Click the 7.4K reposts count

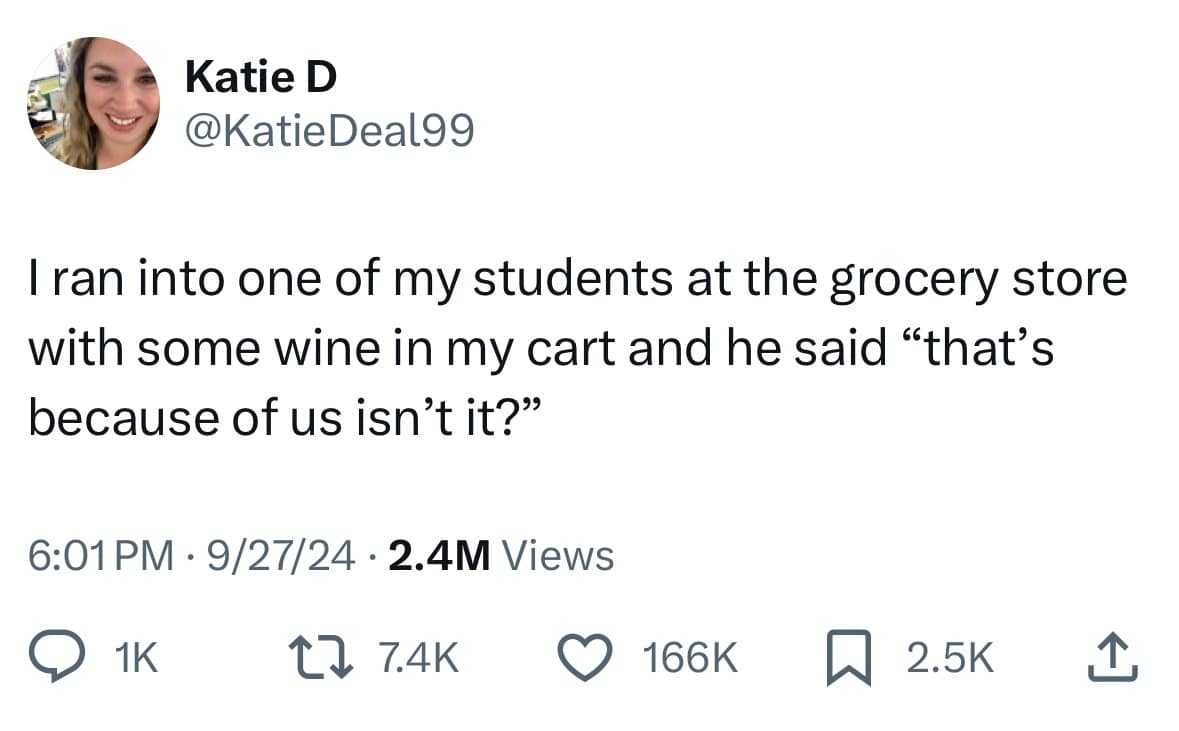(420, 658)
